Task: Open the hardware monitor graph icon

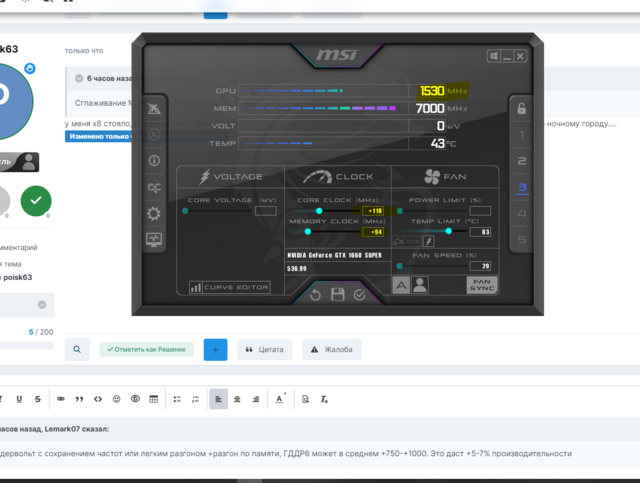Action: (x=153, y=239)
